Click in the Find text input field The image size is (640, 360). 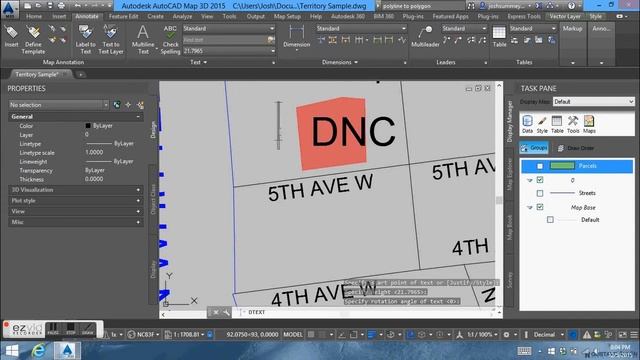[x=224, y=40]
